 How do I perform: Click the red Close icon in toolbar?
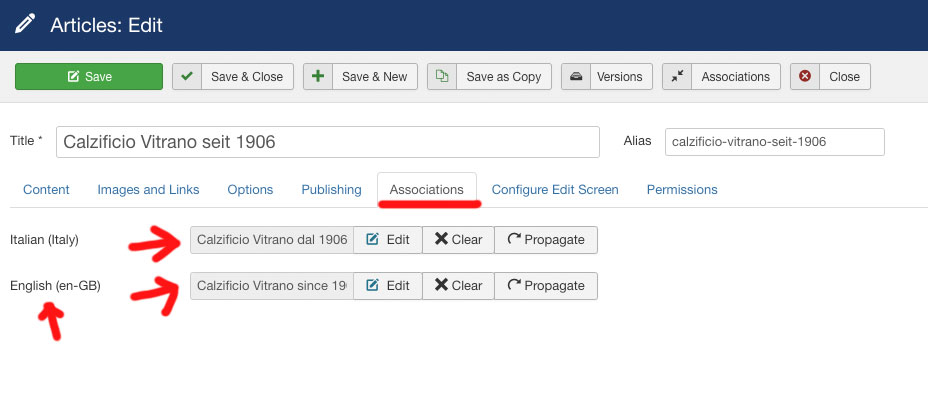(805, 77)
